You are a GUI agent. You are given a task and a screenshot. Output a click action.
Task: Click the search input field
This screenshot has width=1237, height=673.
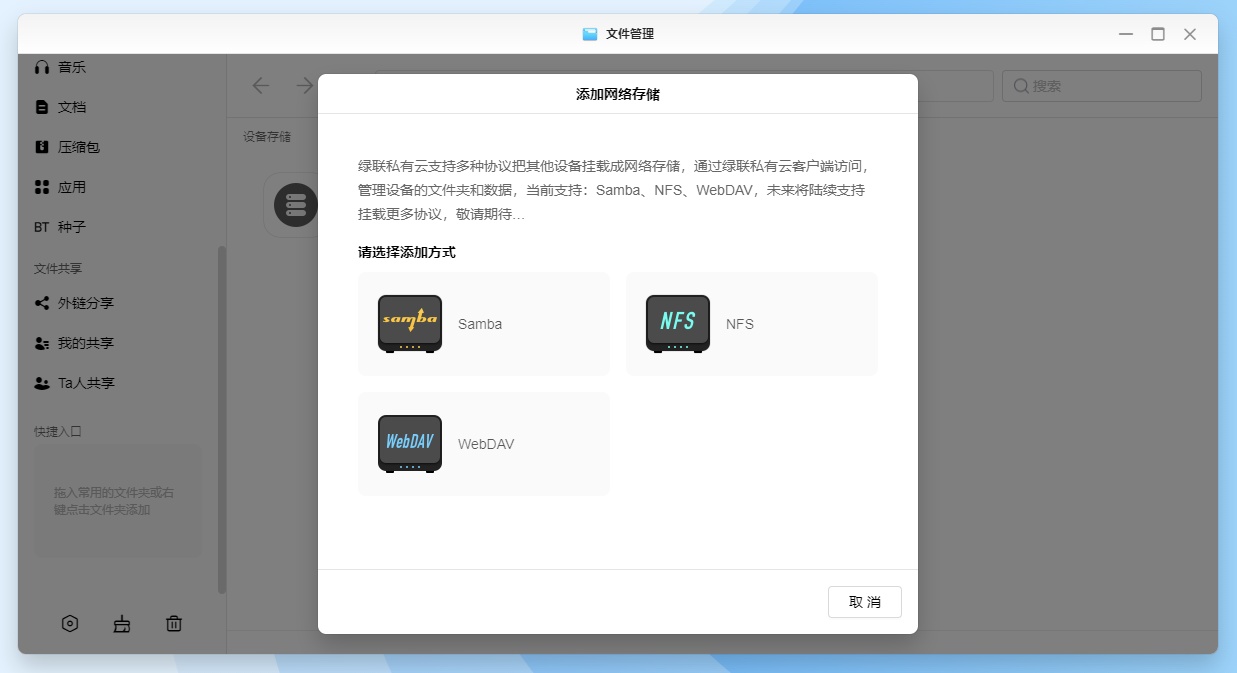1110,86
